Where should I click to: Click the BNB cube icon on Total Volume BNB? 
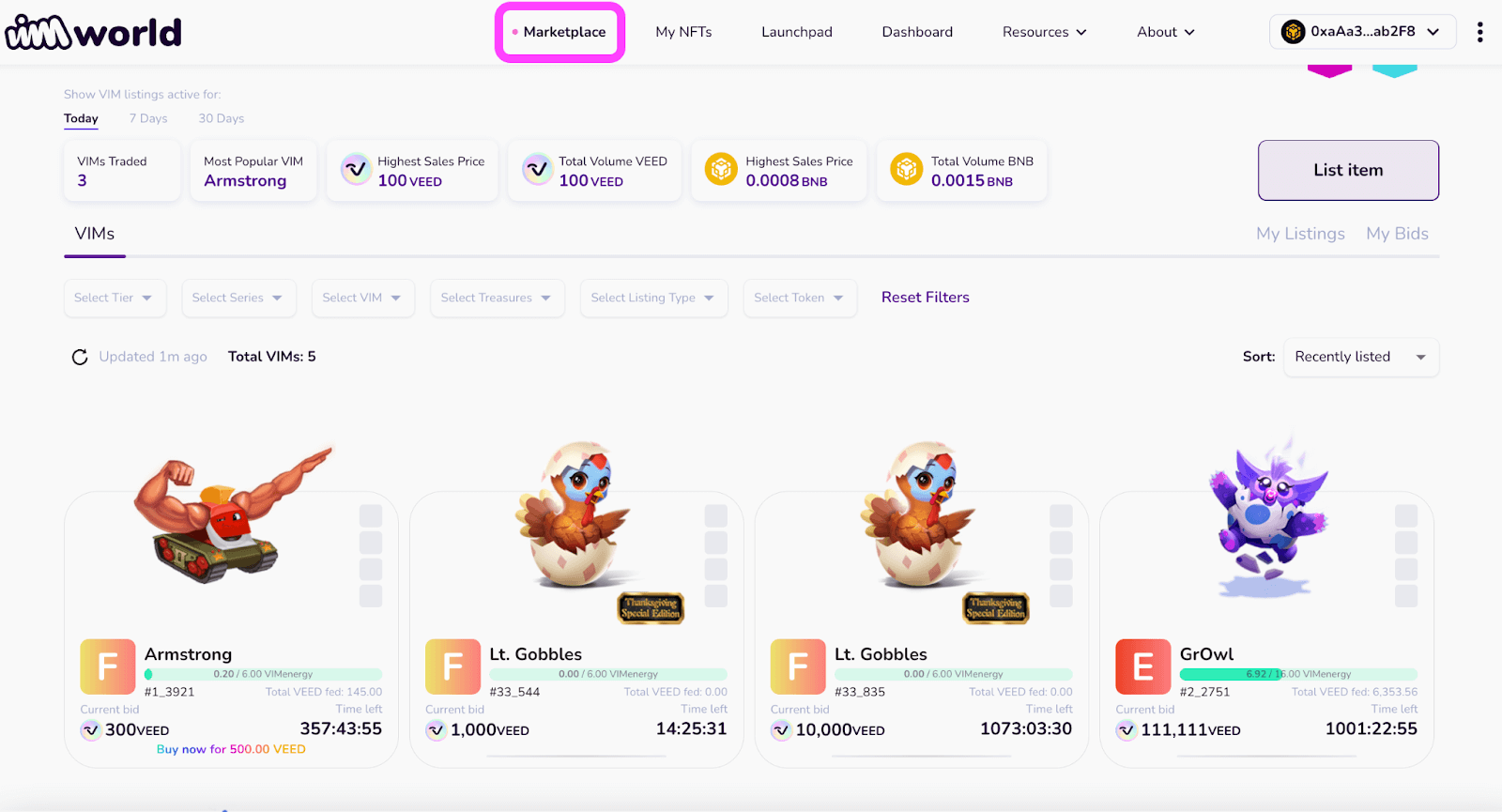[906, 170]
